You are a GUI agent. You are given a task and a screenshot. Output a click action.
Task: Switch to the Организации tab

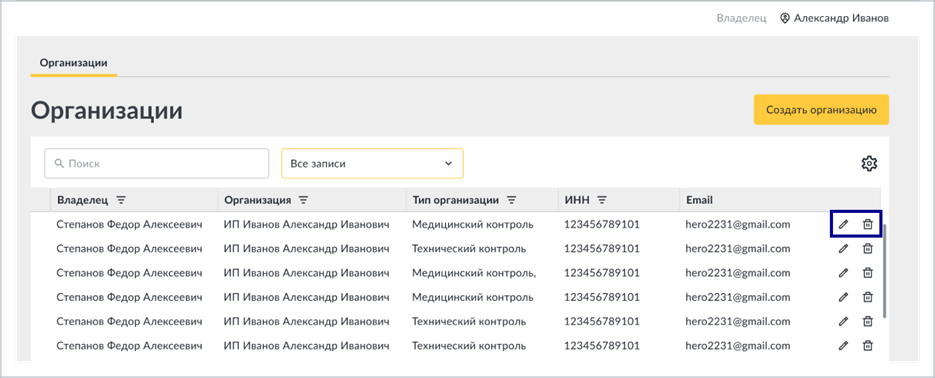coord(73,63)
